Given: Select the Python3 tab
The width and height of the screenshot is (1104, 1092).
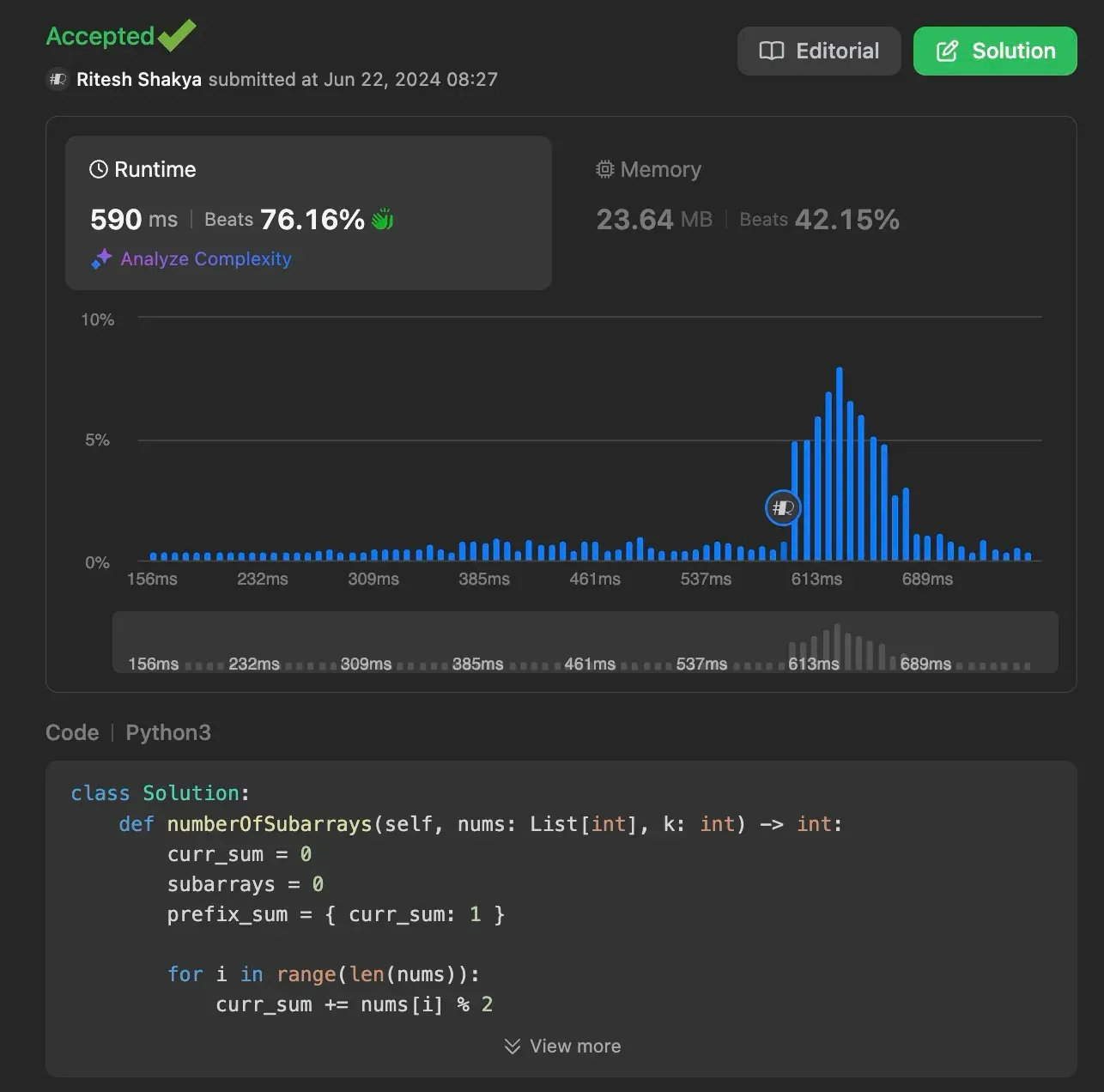Looking at the screenshot, I should 168,732.
